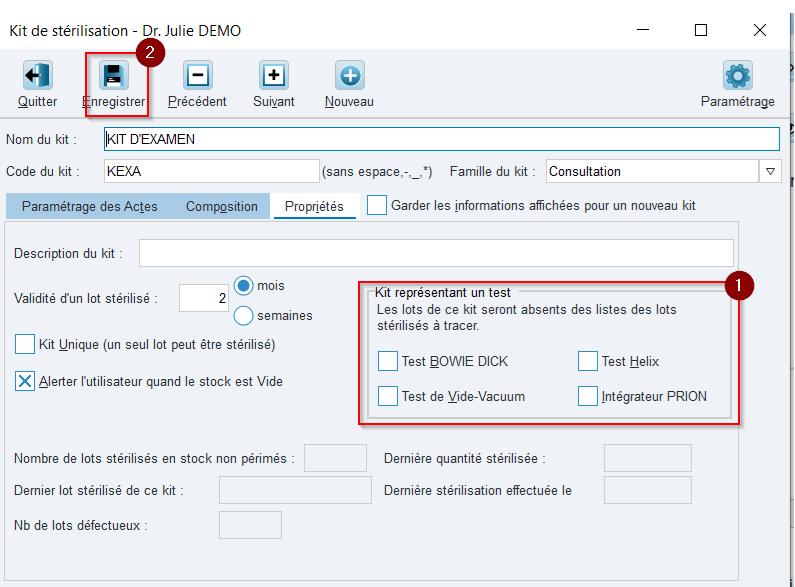The width and height of the screenshot is (795, 587).
Task: Minimize the Kit de stérilisation window
Action: pos(643,30)
